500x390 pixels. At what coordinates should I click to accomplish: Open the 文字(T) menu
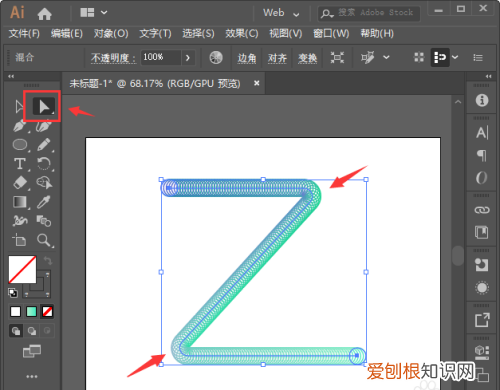(155, 33)
